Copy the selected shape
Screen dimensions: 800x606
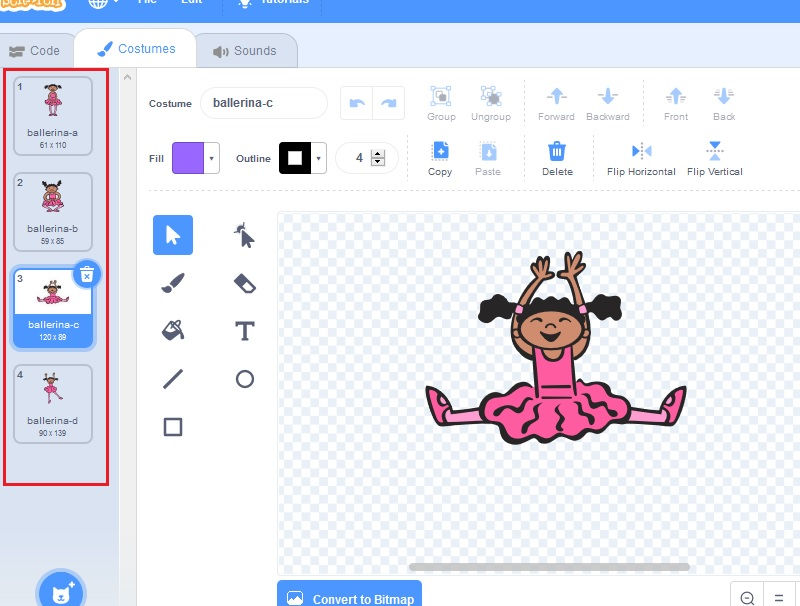(440, 159)
